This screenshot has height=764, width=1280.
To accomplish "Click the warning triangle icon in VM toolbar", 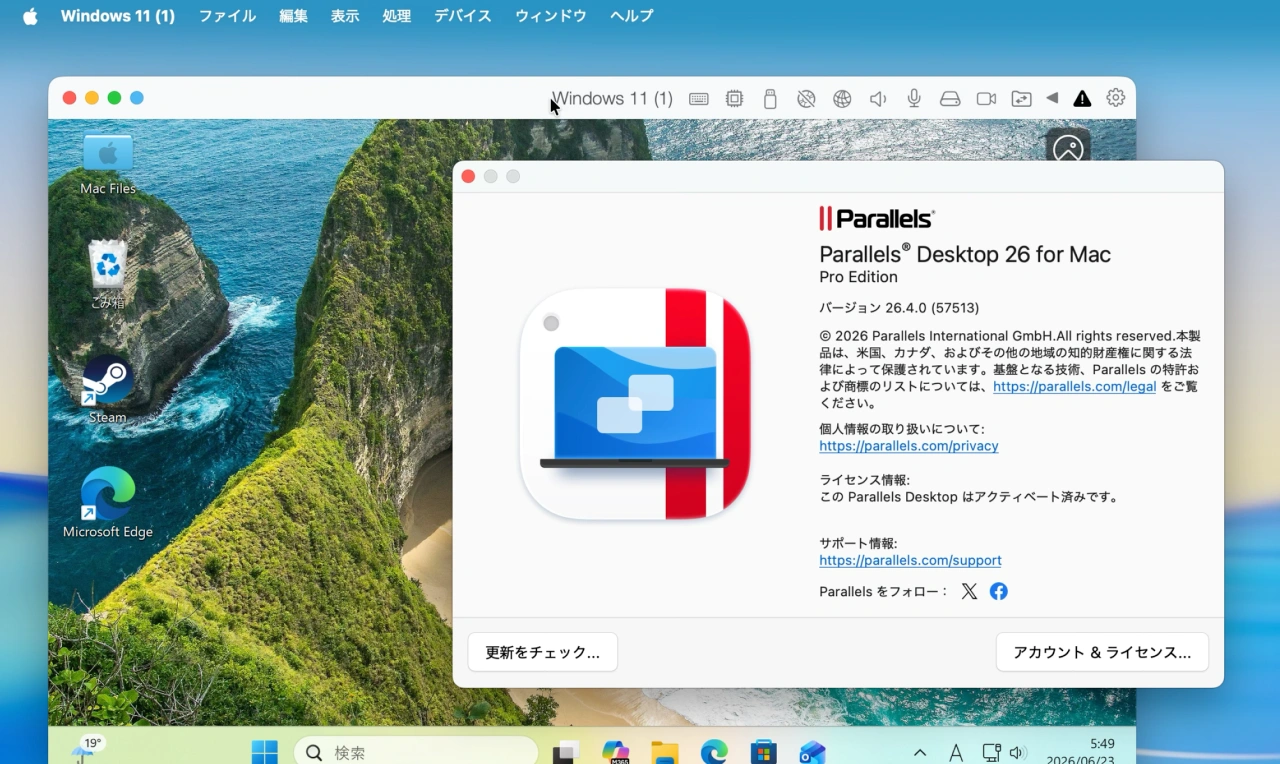I will tap(1082, 99).
